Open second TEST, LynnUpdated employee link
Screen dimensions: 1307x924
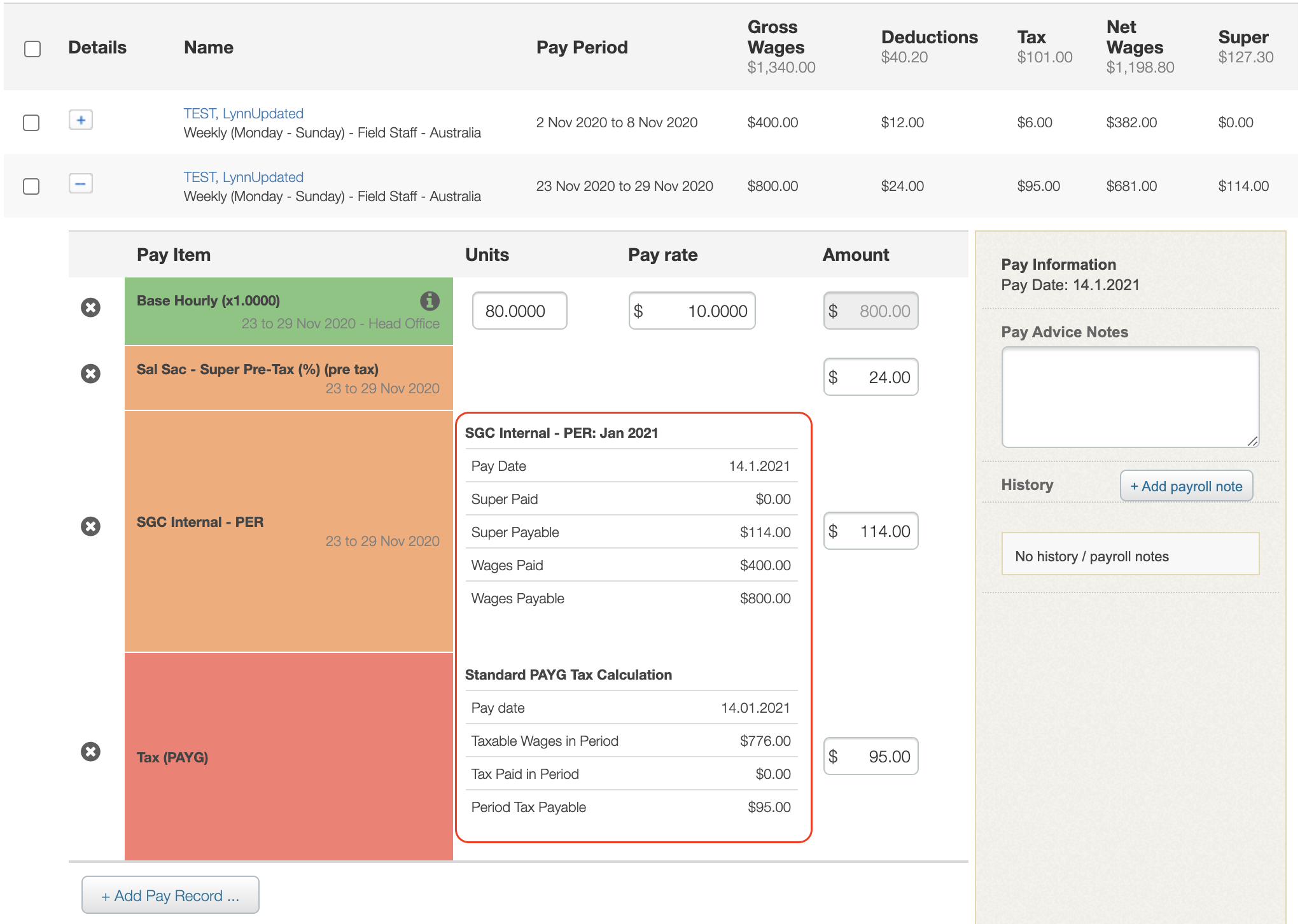click(243, 177)
